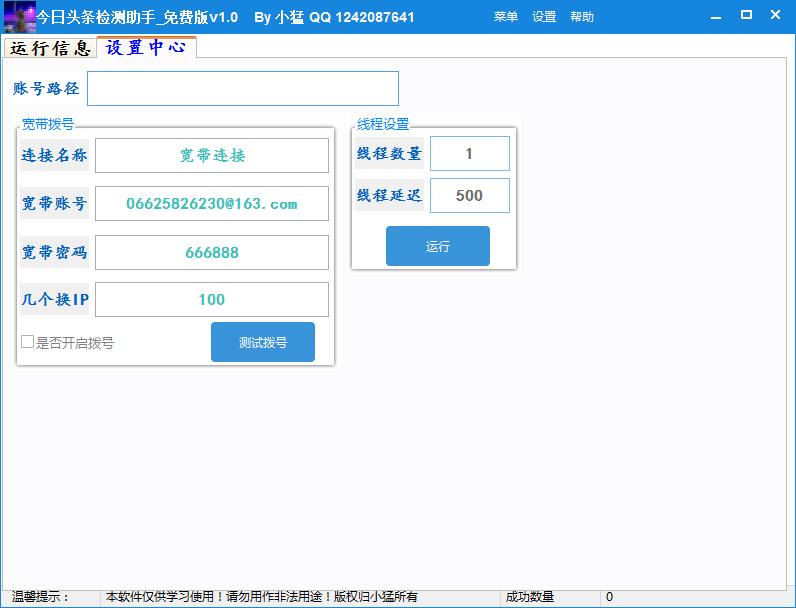Screen dimensions: 796x608
Task: Click the 几个换IP label
Action: pos(54,299)
